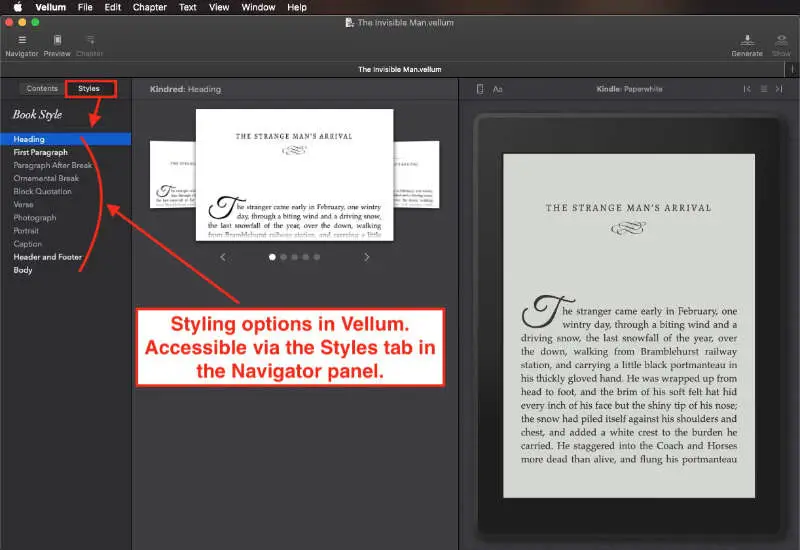Viewport: 800px width, 550px height.
Task: Select Paragraph After Break style
Action: click(x=53, y=165)
